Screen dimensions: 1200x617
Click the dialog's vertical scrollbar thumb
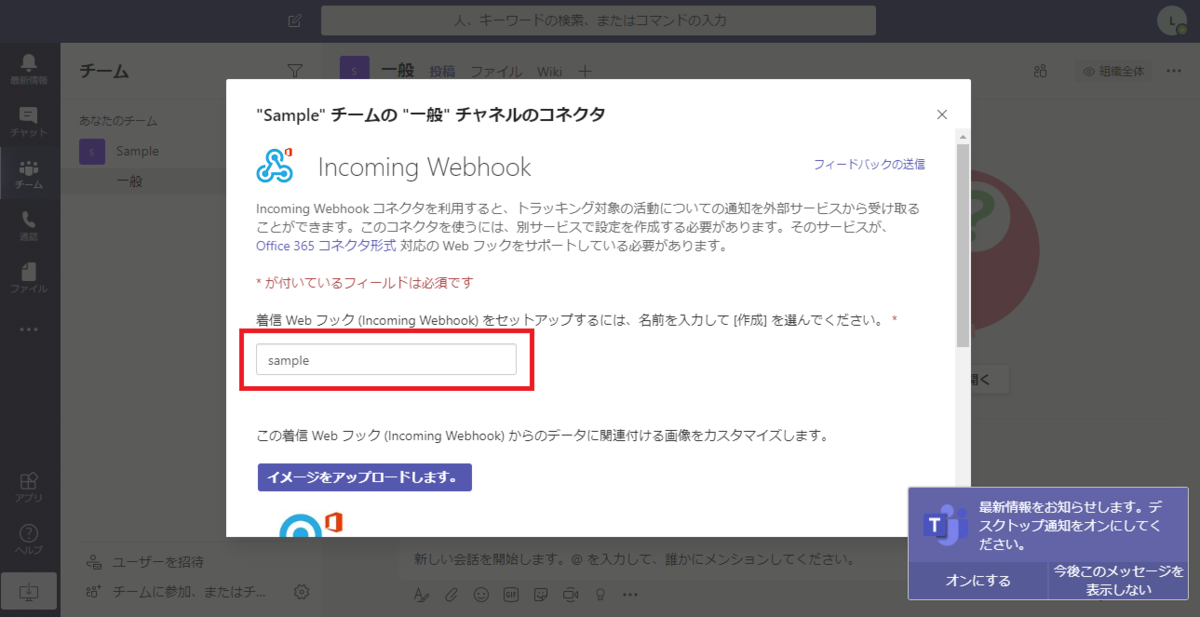962,245
